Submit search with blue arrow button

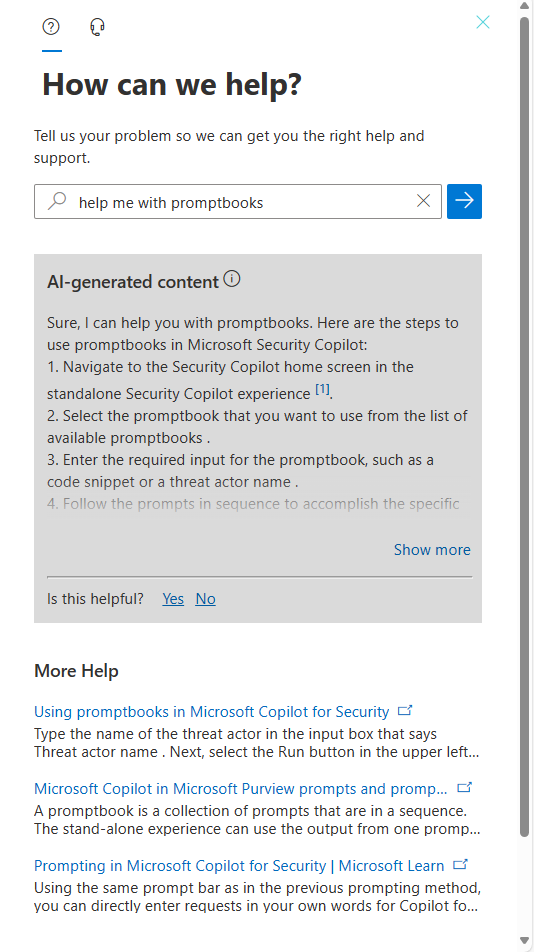point(464,201)
